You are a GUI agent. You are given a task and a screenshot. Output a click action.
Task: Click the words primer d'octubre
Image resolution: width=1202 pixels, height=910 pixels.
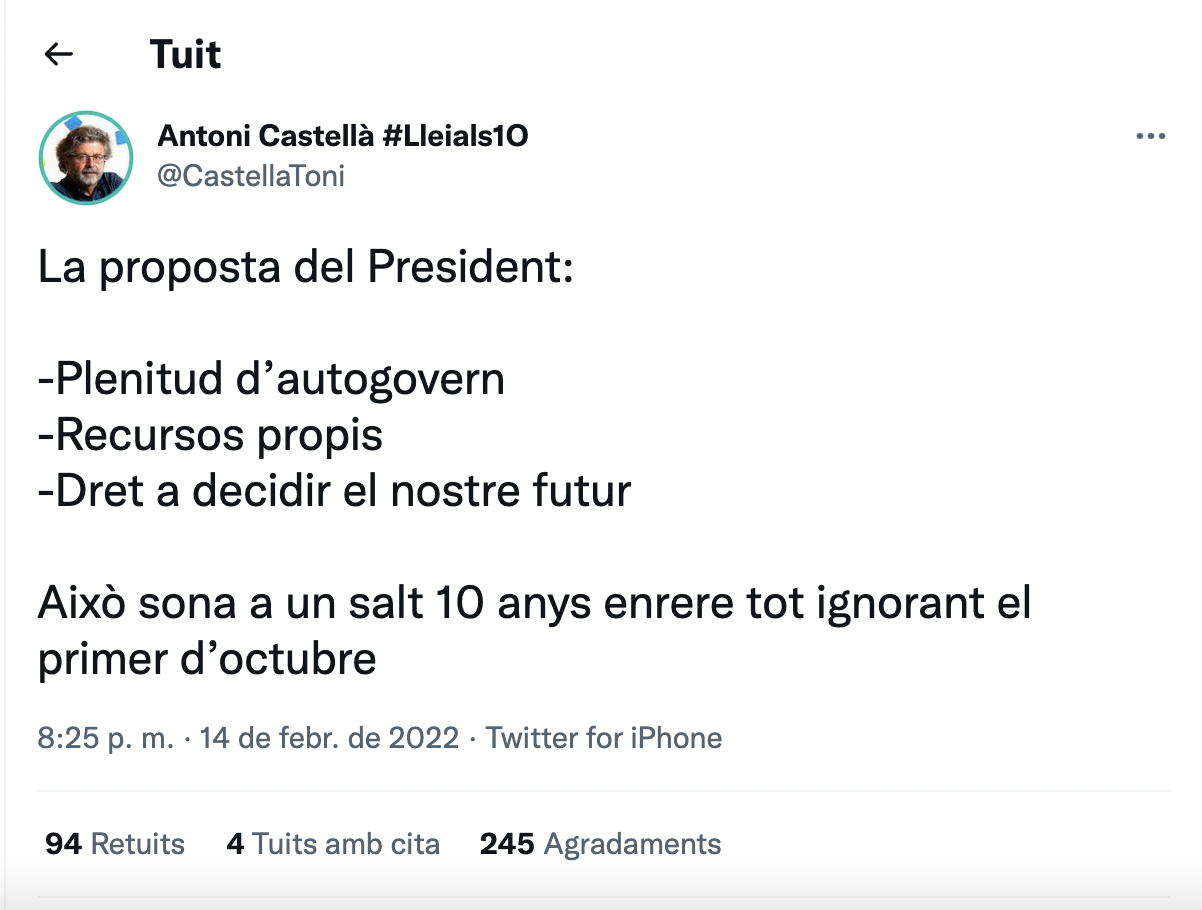pyautogui.click(x=207, y=659)
